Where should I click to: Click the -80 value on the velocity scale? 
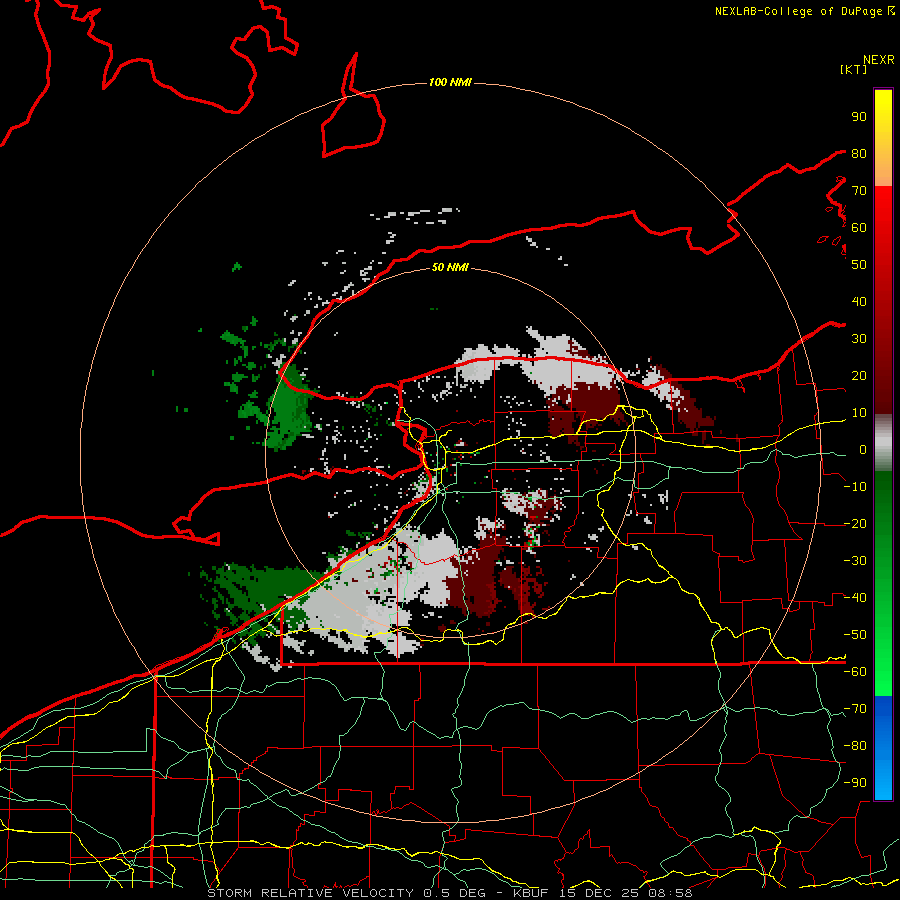click(x=855, y=746)
